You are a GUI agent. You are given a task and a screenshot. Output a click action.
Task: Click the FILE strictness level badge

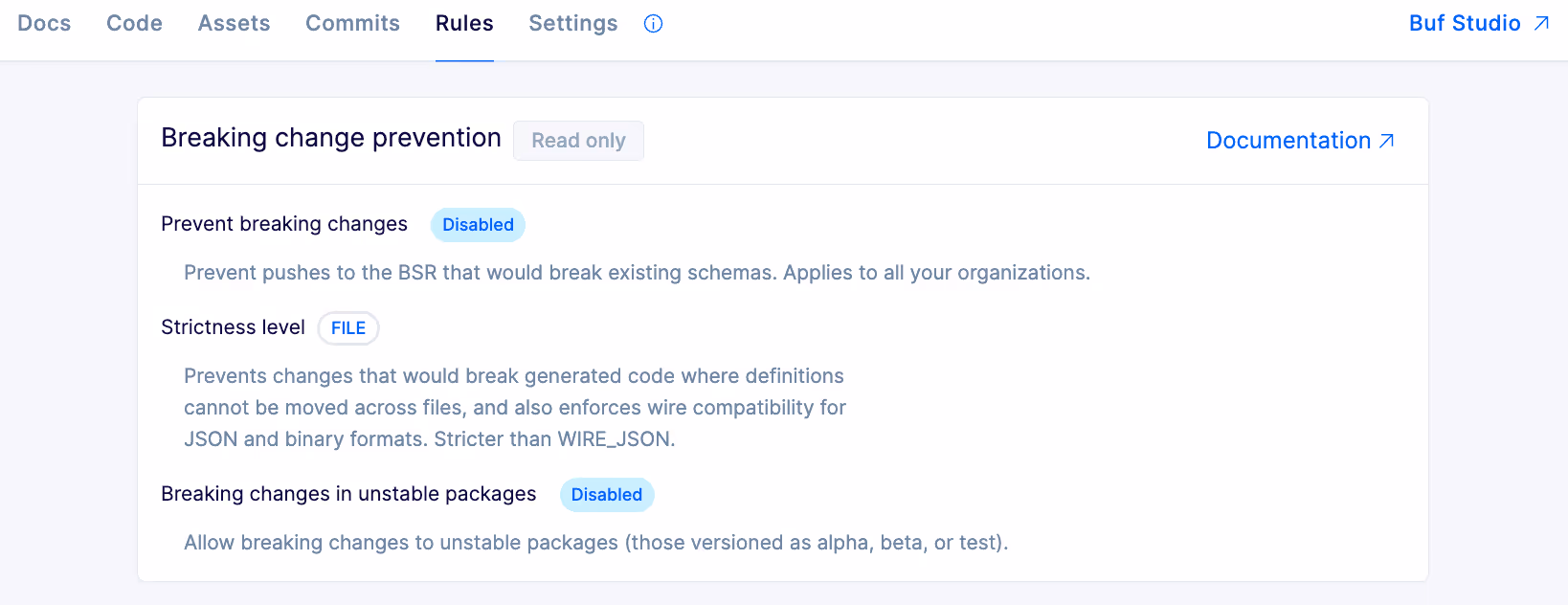(x=348, y=328)
